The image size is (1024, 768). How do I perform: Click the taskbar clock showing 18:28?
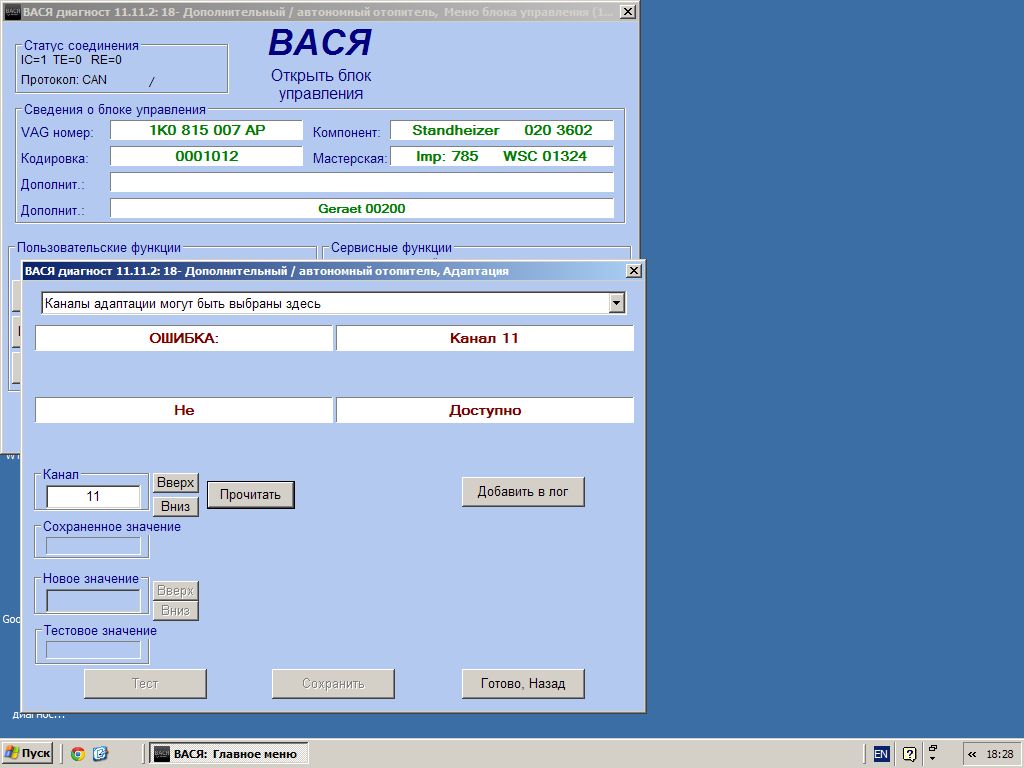point(999,754)
